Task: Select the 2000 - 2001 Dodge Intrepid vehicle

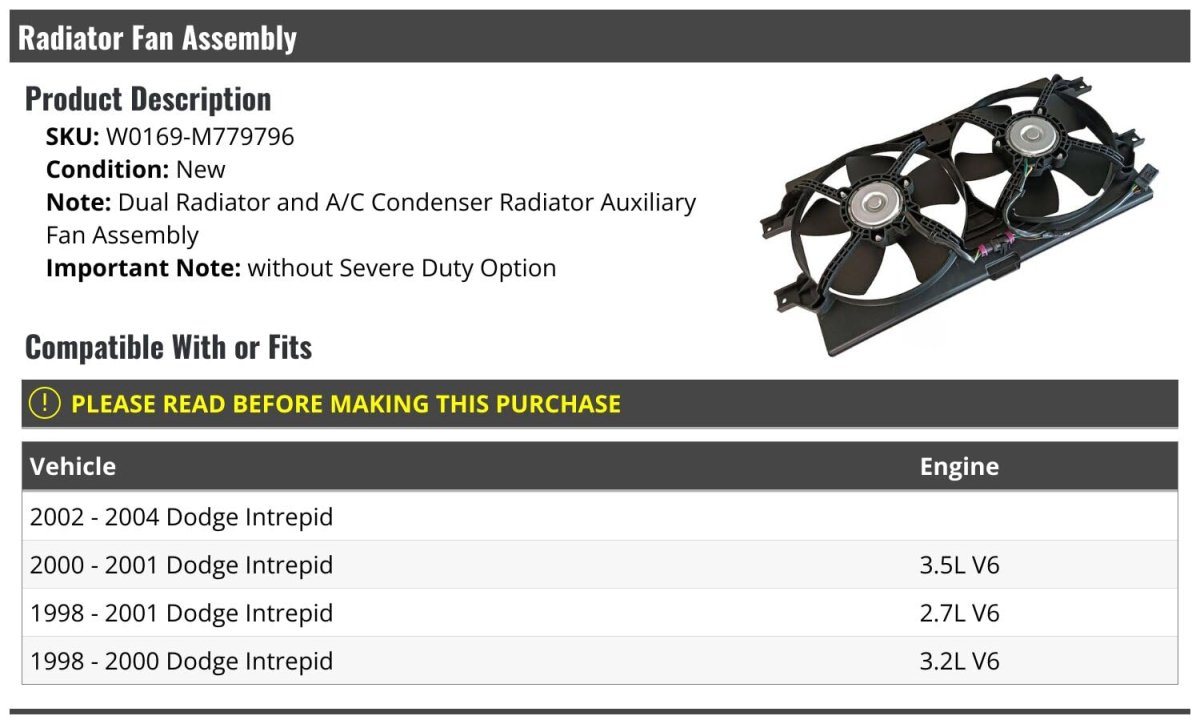Action: (181, 565)
